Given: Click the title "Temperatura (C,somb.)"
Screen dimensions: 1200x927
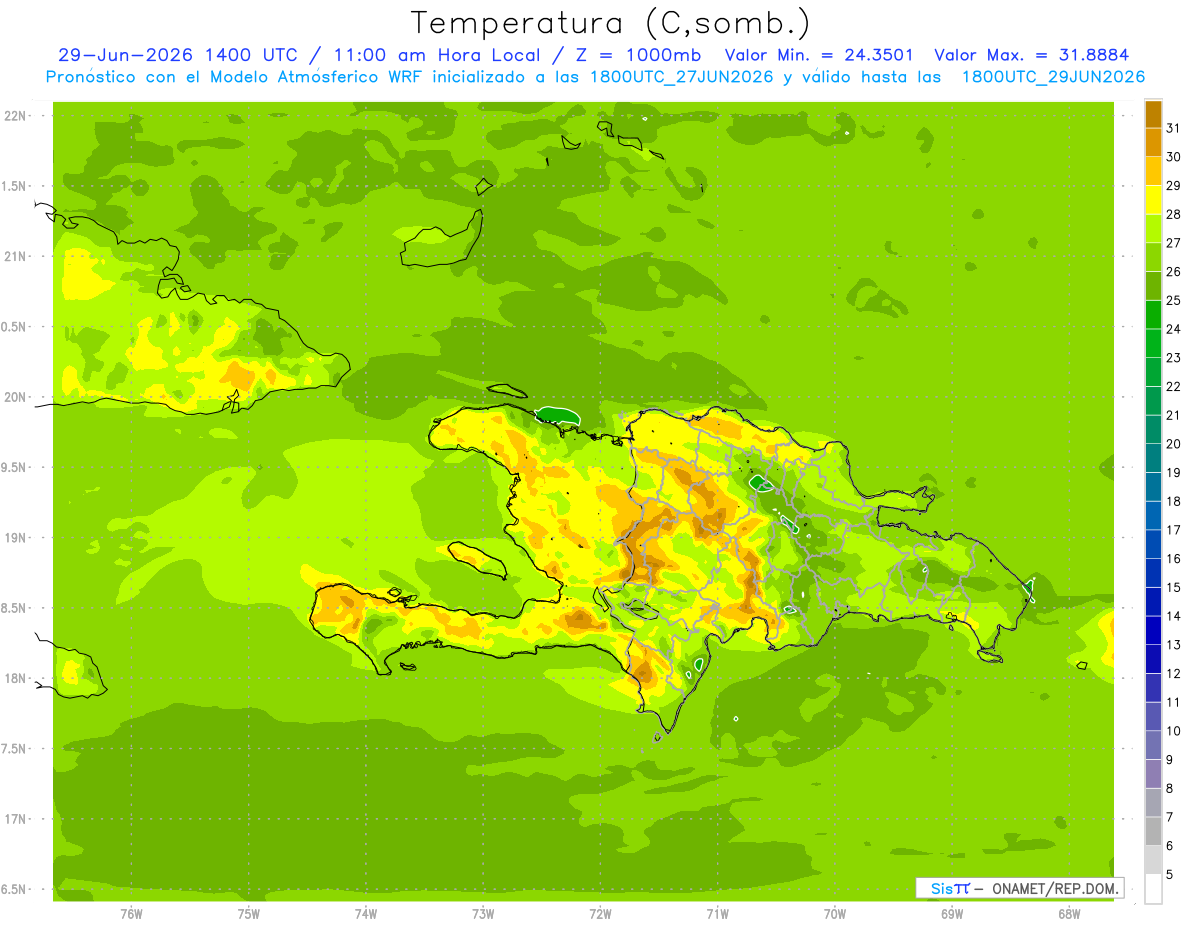Looking at the screenshot, I should [x=610, y=22].
